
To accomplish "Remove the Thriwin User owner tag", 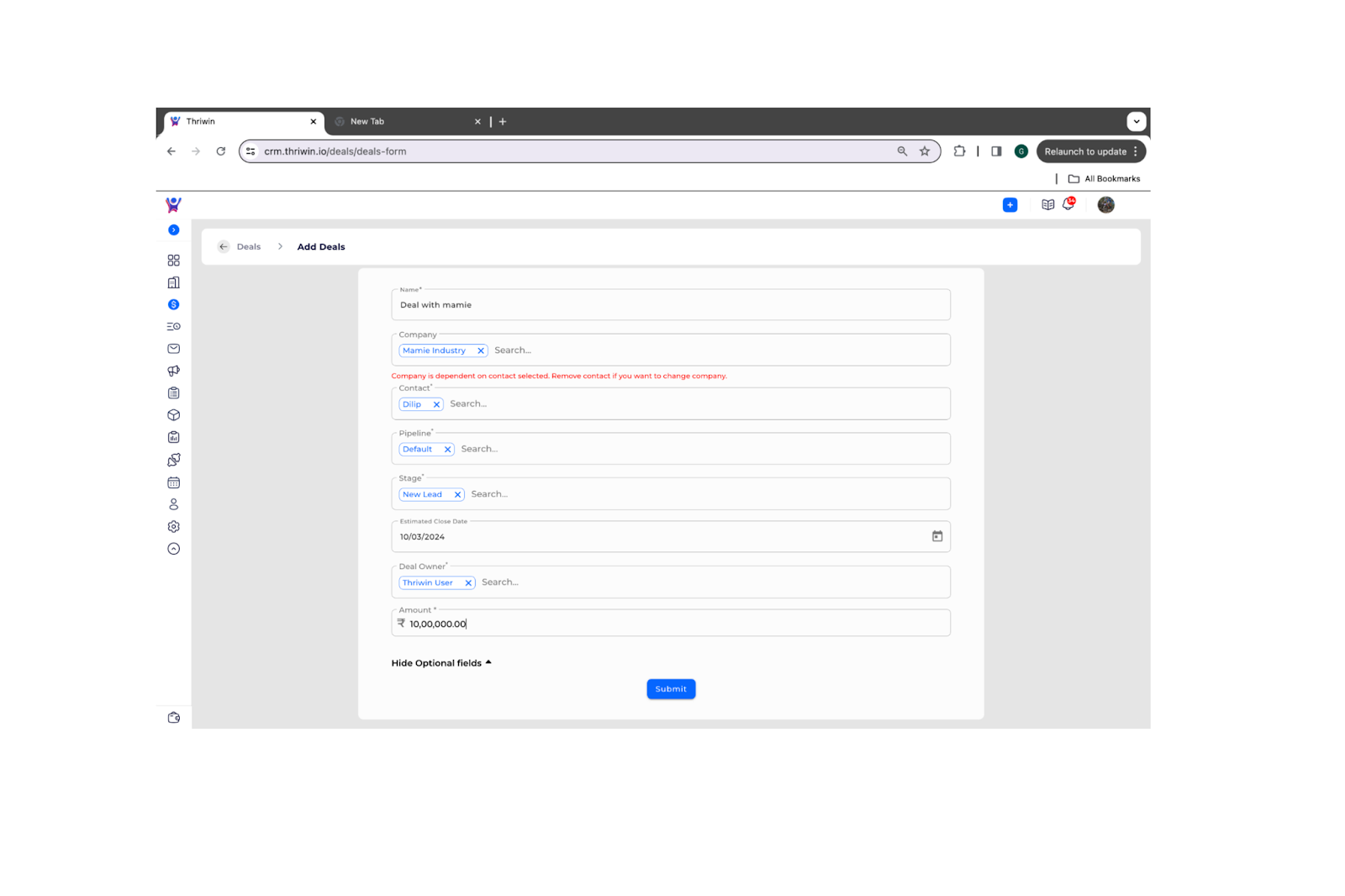I will 468,582.
